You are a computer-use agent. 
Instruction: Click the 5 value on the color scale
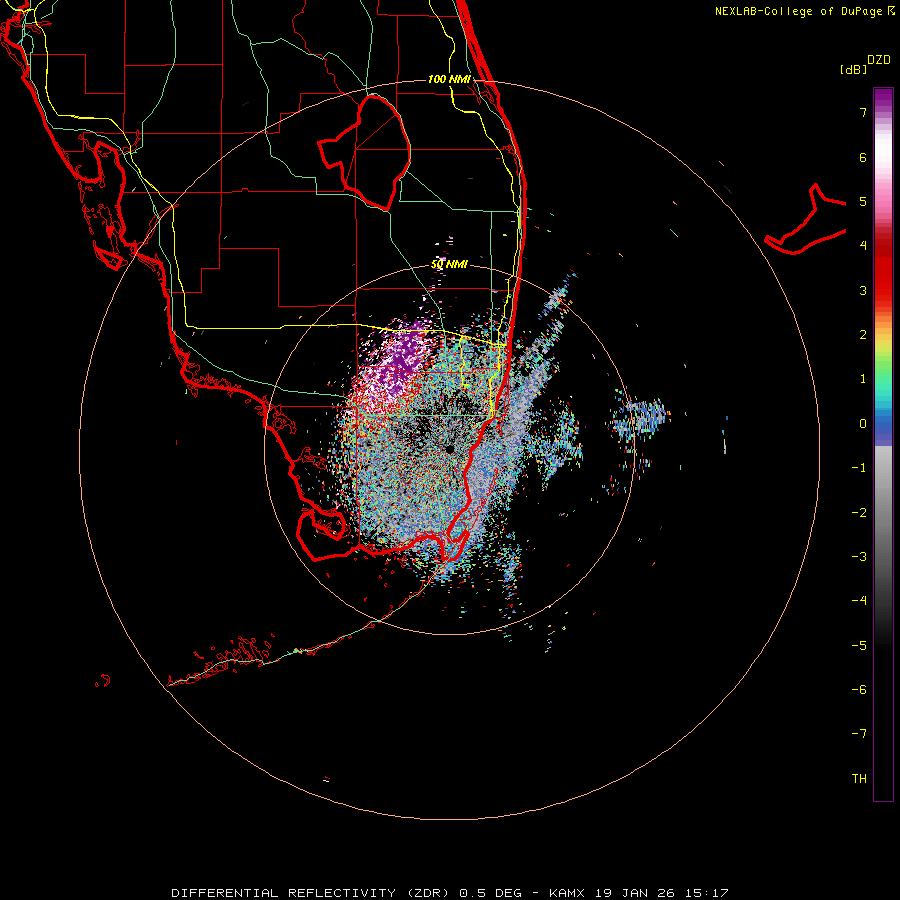tap(863, 201)
